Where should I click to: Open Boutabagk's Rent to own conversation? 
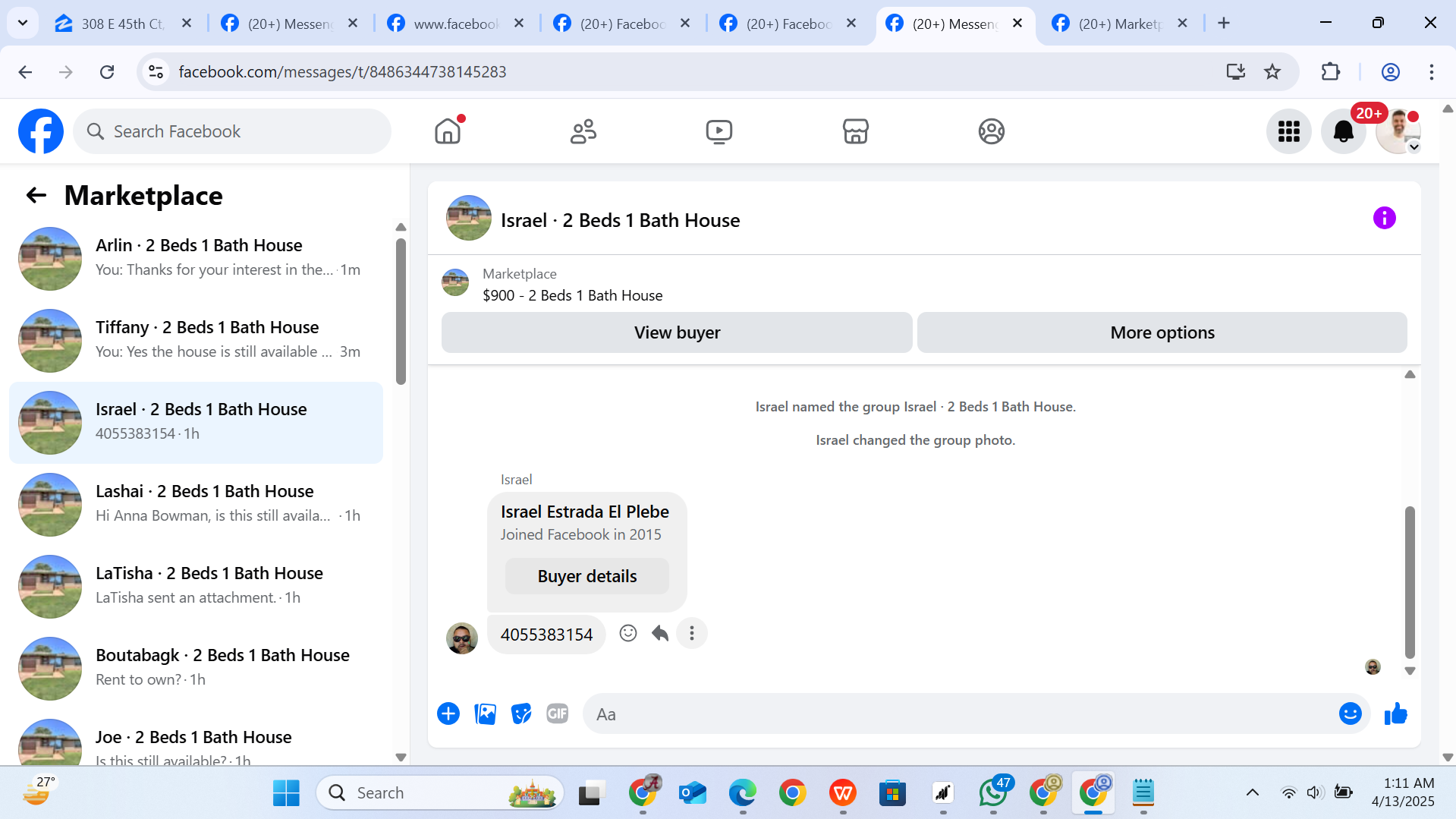(x=196, y=669)
